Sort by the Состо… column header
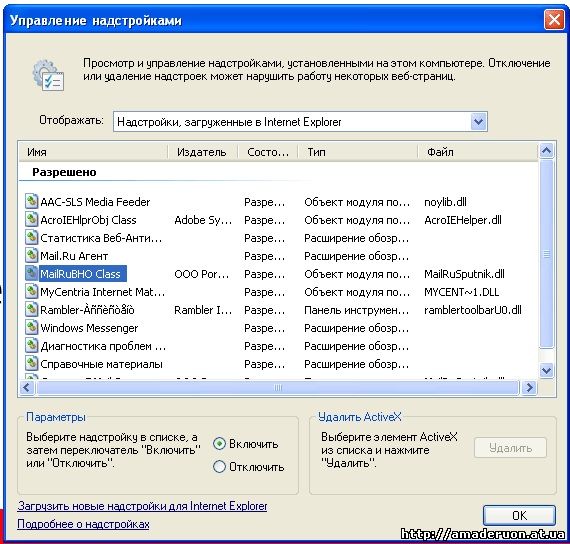Viewport: 570px width, 544px height. [x=268, y=152]
